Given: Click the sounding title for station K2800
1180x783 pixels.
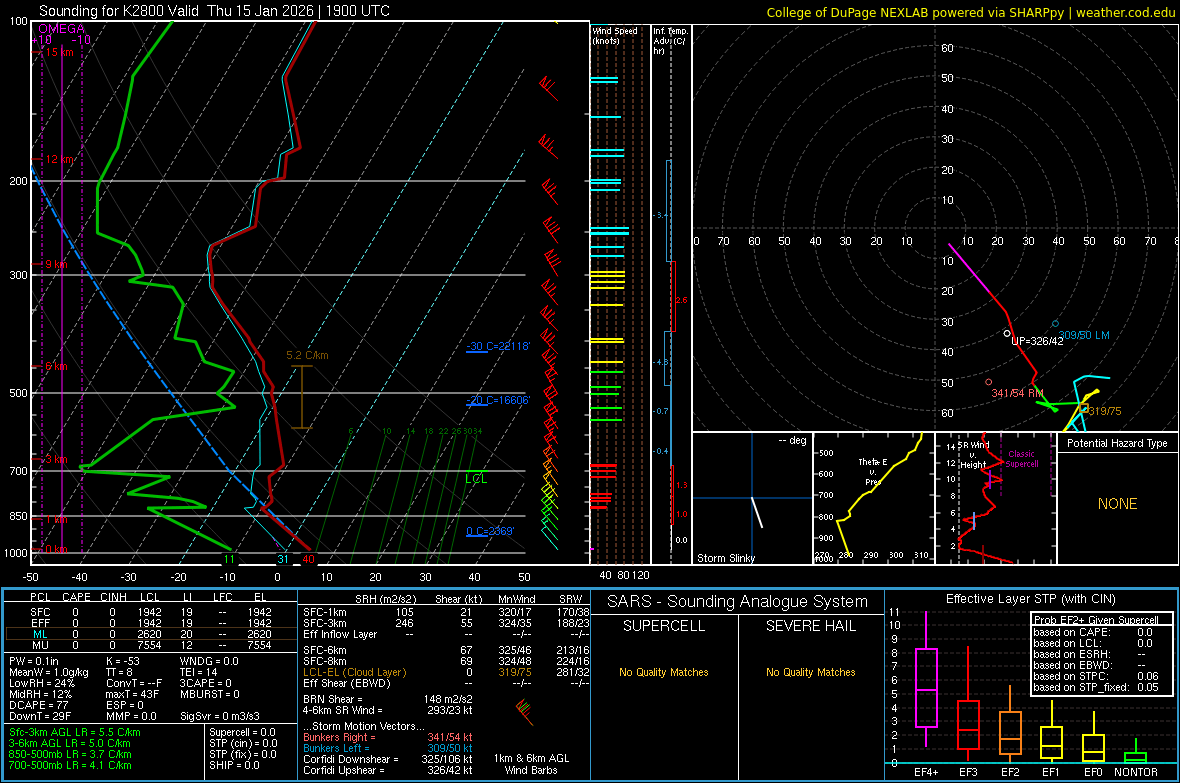Looking at the screenshot, I should [x=214, y=11].
